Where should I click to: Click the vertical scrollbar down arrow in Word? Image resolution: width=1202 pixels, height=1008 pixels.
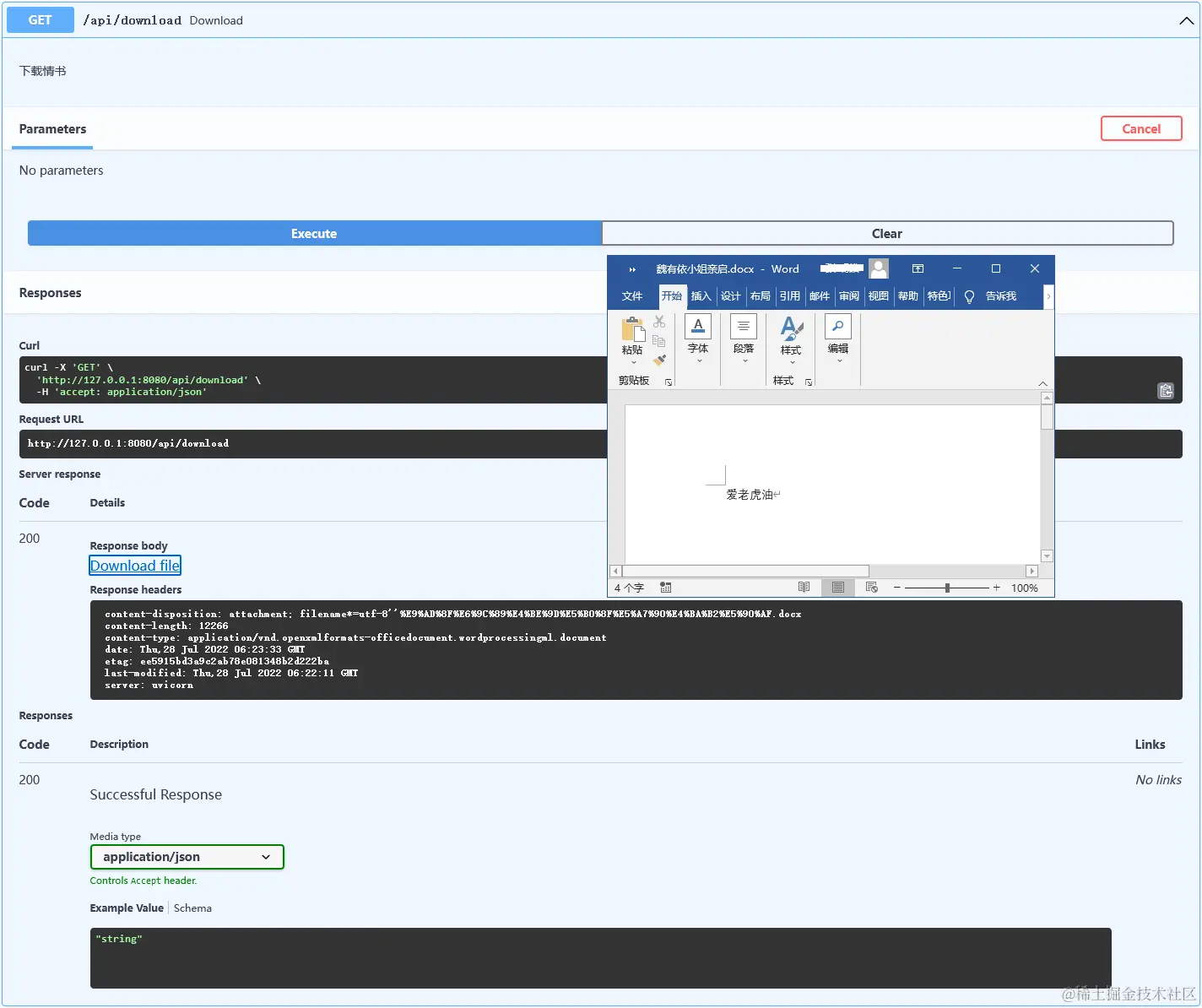point(1047,556)
